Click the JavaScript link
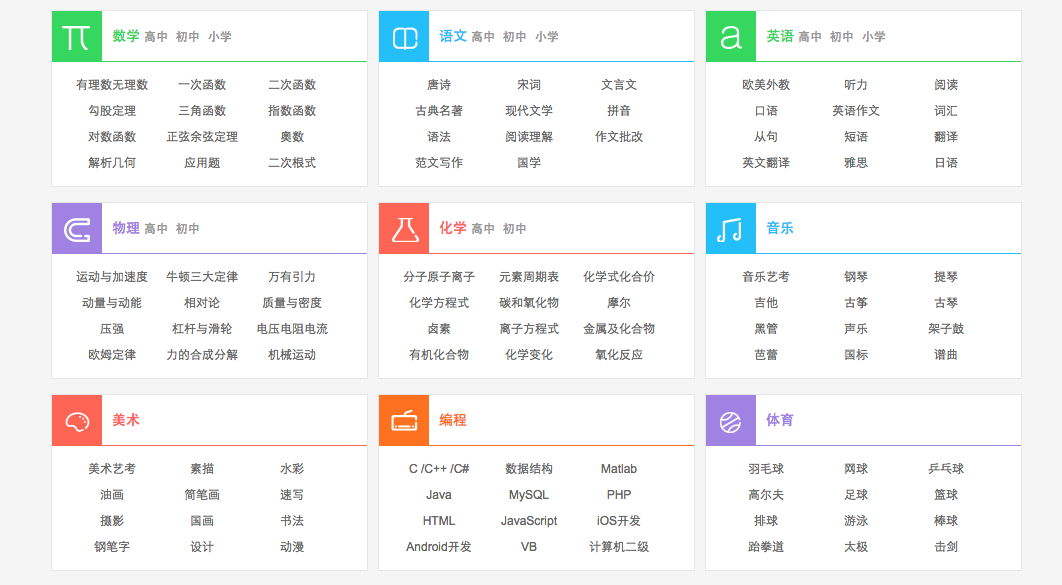Screen dimensions: 1062x585 (529, 521)
